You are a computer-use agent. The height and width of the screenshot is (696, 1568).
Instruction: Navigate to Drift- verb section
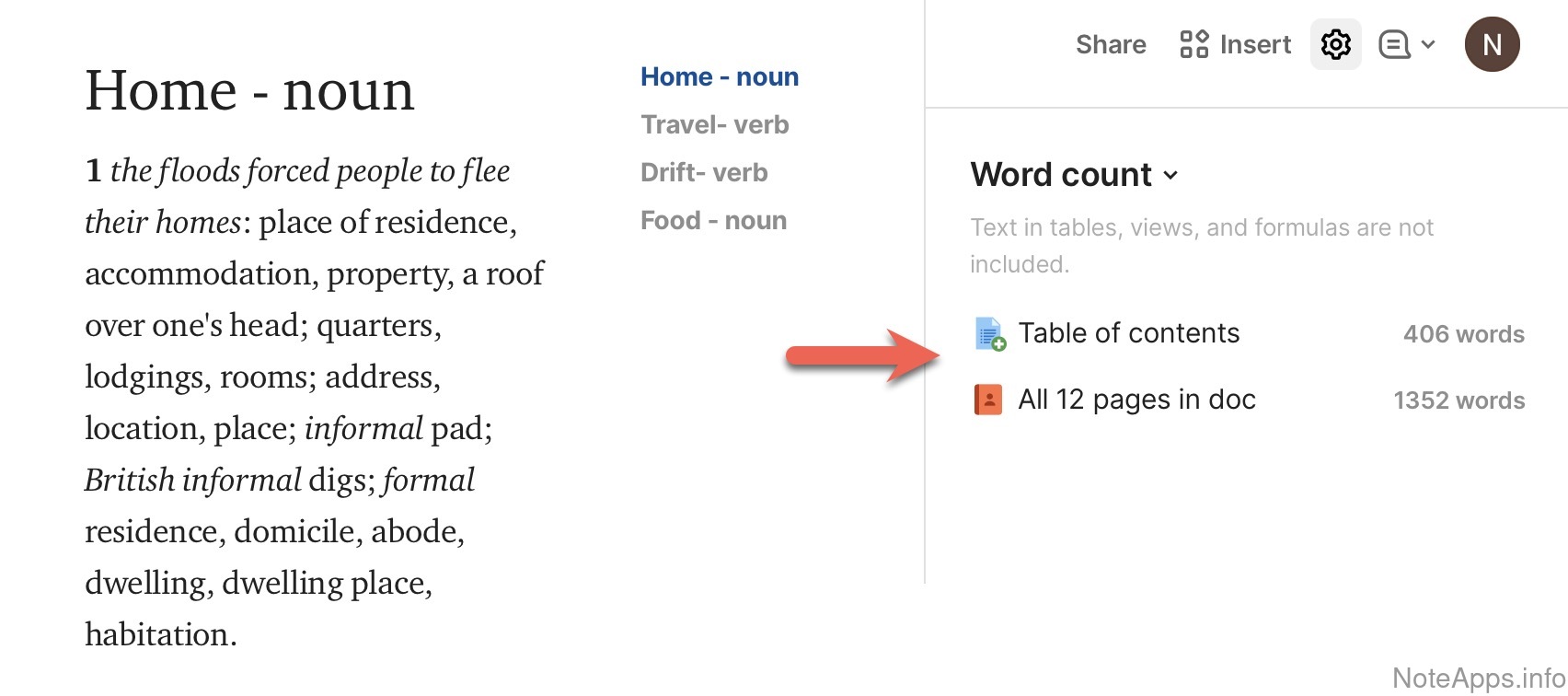(x=704, y=172)
